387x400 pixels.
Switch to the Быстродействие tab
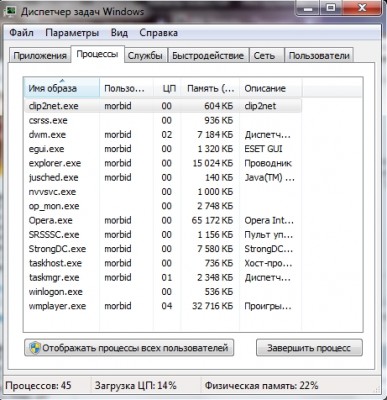[208, 55]
